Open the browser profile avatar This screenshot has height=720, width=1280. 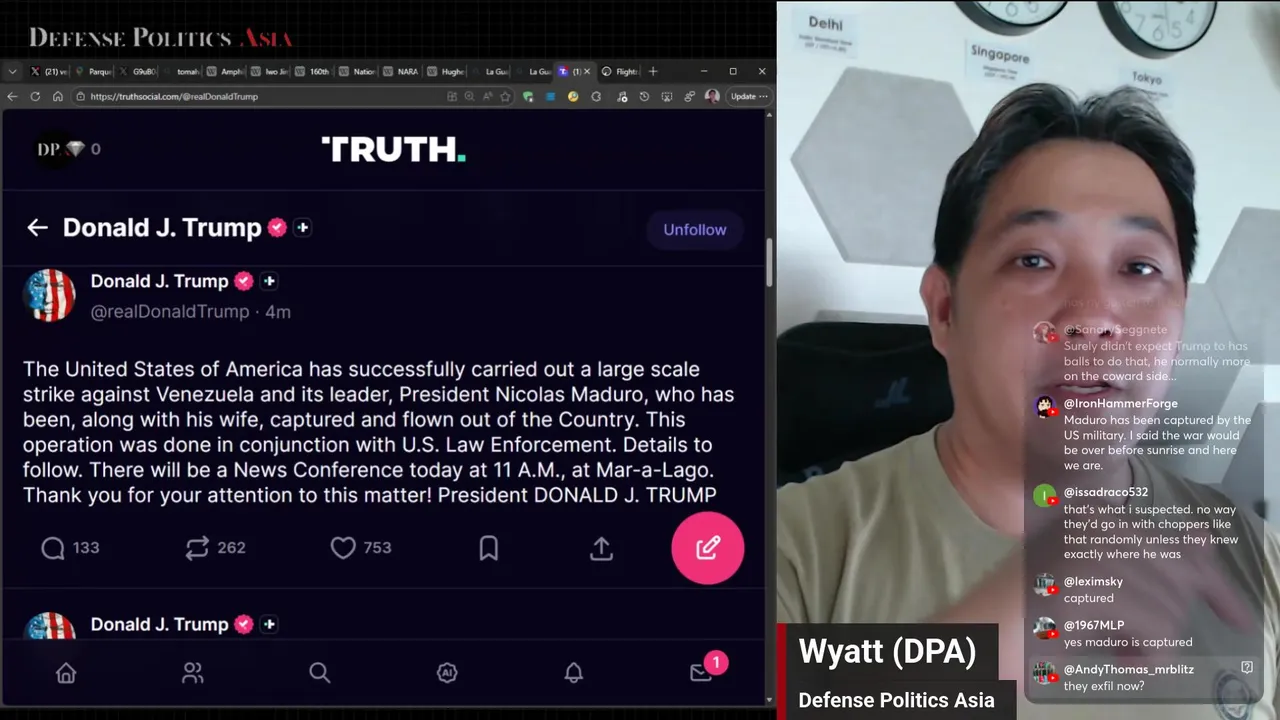pos(712,96)
